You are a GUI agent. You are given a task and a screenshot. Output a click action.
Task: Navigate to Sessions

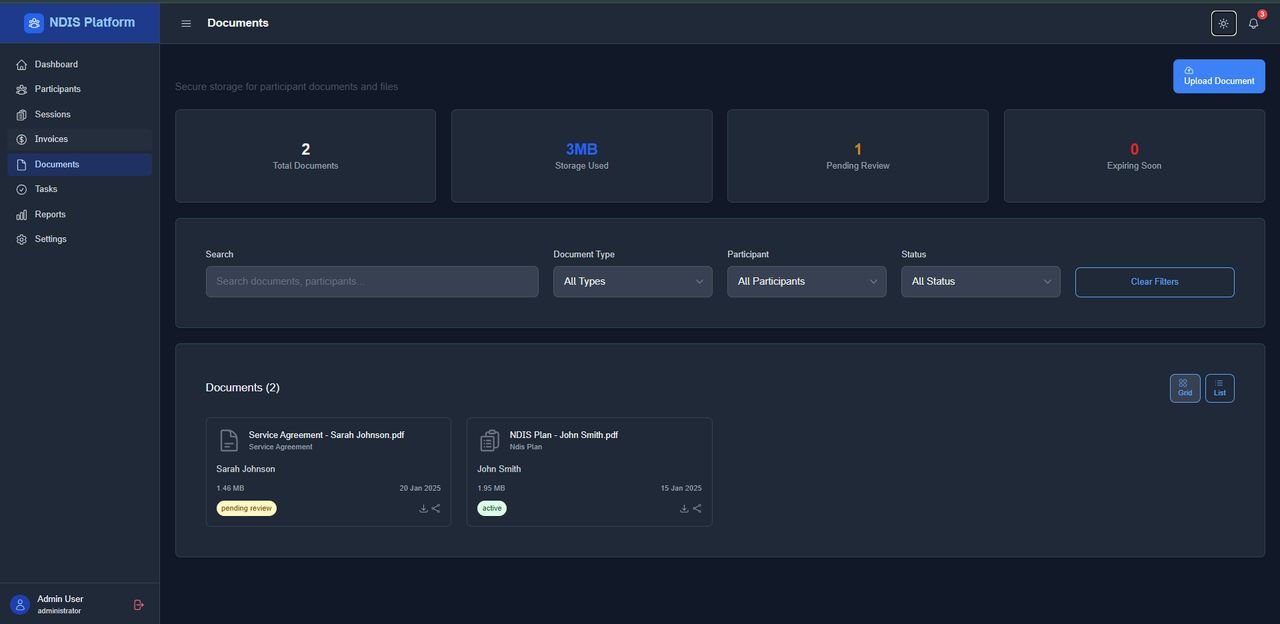80,114
